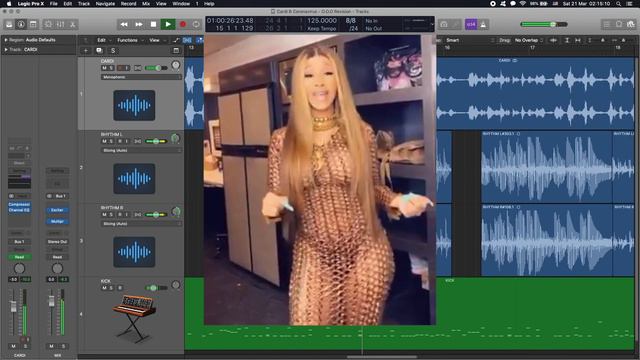Click the Rewind transport button
Screen dimensions: 640x360
tap(124, 24)
